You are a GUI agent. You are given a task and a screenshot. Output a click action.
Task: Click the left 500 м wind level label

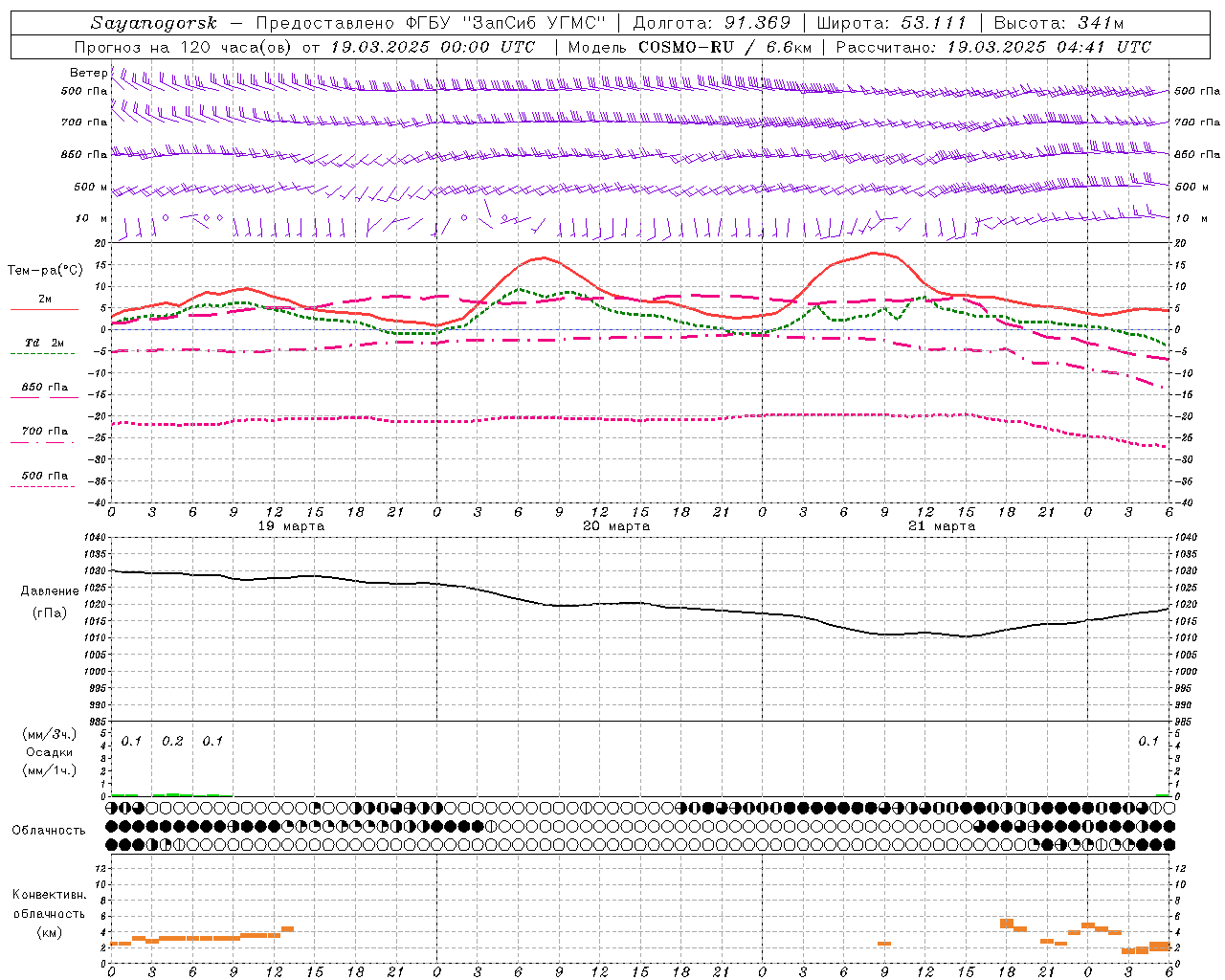tap(91, 187)
